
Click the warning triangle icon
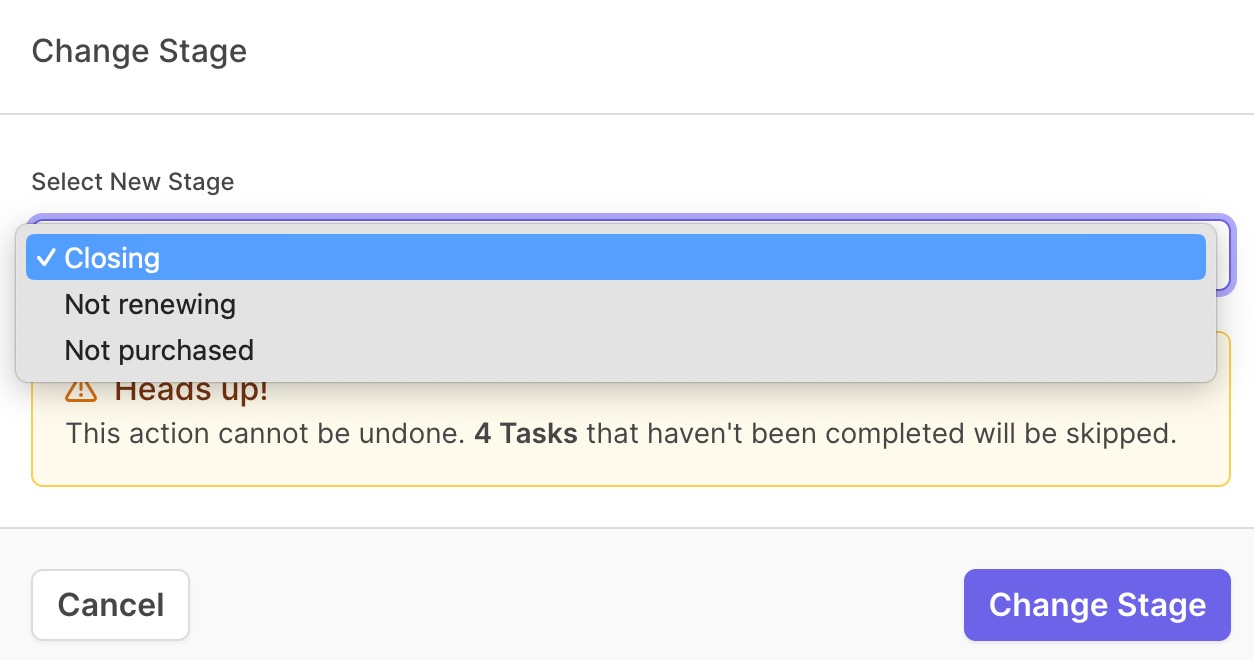click(x=81, y=390)
